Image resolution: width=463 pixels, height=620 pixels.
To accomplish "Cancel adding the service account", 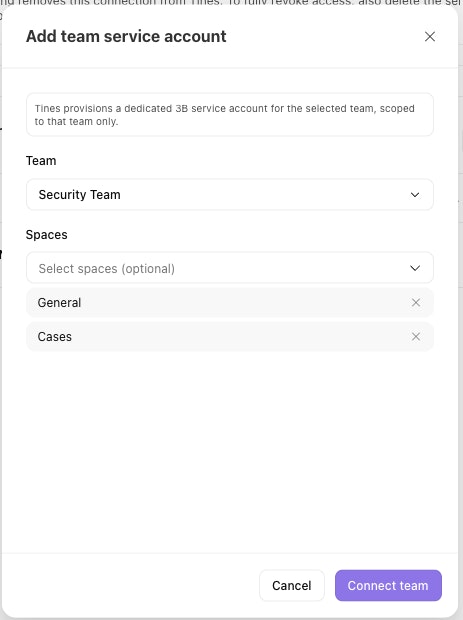I will pos(292,586).
